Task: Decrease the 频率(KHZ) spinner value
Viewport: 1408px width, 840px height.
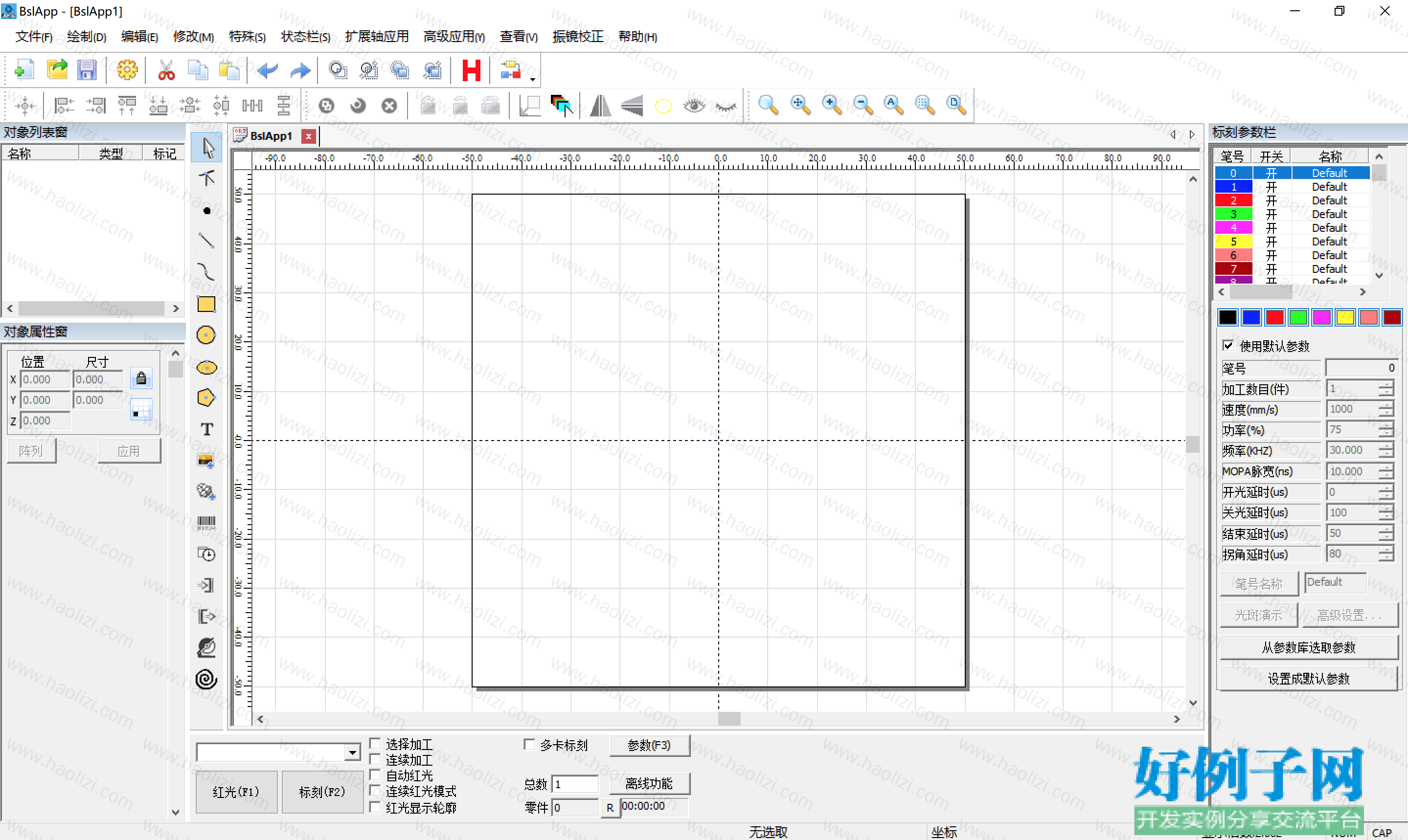Action: [x=1386, y=455]
